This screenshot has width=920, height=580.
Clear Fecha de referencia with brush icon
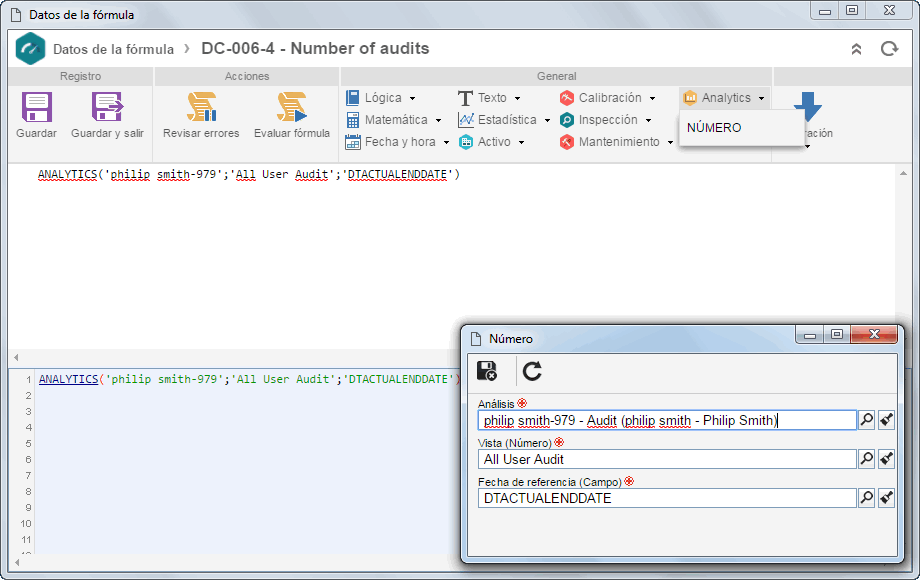(887, 498)
